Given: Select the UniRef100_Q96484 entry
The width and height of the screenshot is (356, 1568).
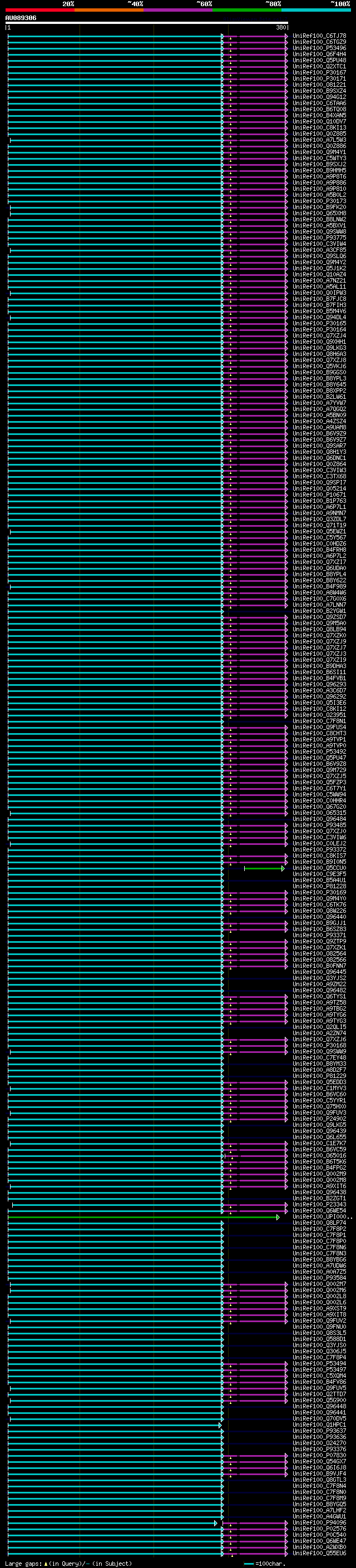Looking at the screenshot, I should 319,819.
